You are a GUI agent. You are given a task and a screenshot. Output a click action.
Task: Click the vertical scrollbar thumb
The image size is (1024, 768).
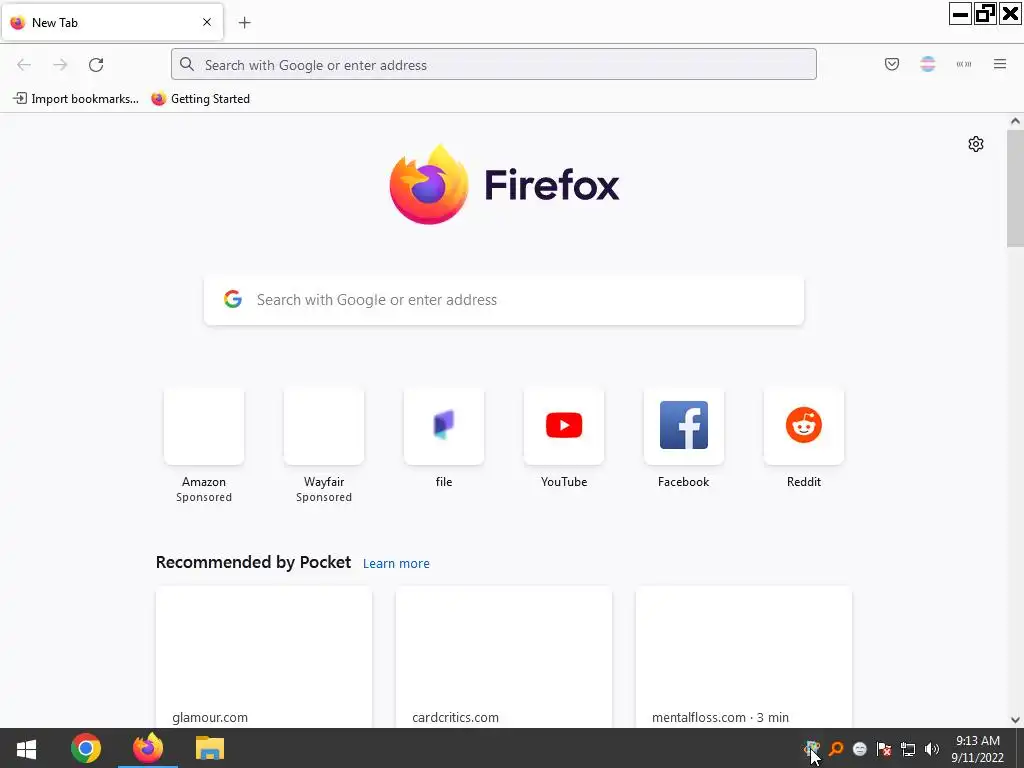coord(1015,188)
